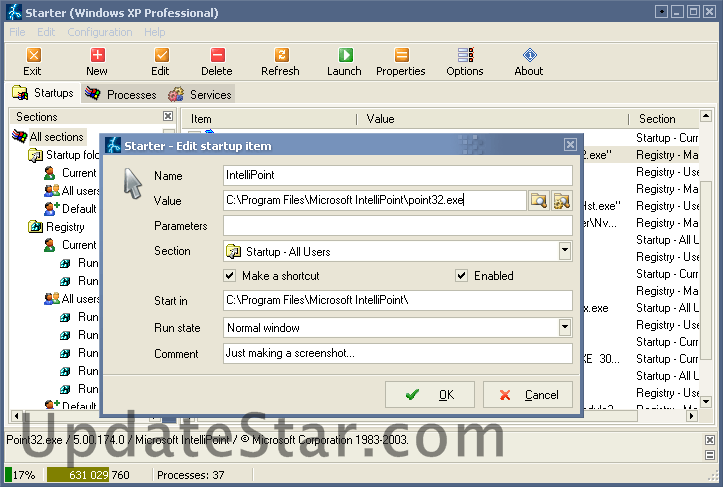
Task: Switch to the Startups tab
Action: 43,93
